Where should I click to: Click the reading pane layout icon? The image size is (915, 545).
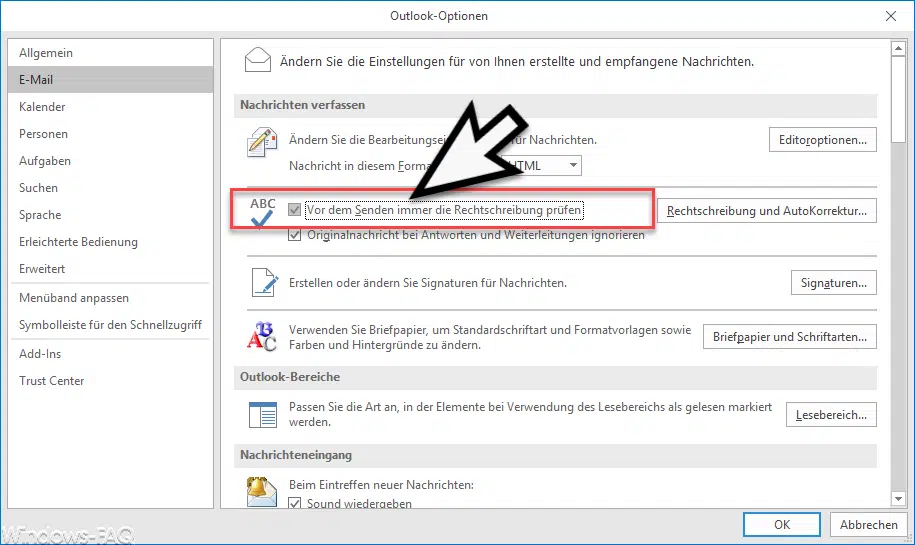[263, 414]
